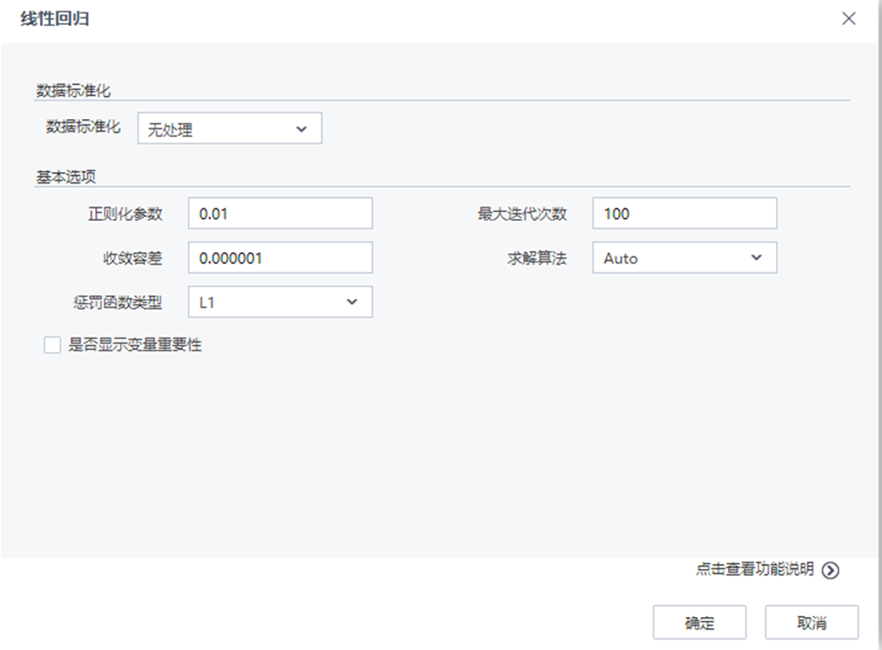
Task: Click the 取消 button
Action: [811, 621]
